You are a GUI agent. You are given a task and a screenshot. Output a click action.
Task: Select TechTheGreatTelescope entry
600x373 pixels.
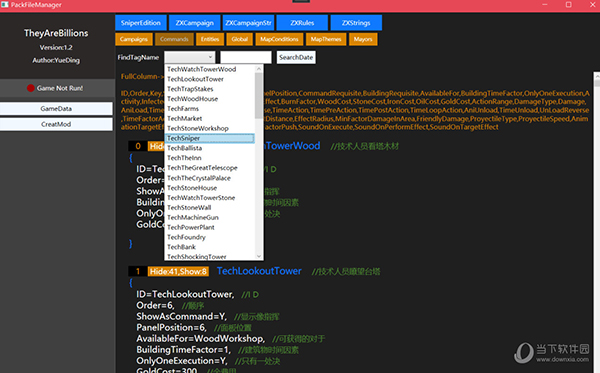point(210,168)
